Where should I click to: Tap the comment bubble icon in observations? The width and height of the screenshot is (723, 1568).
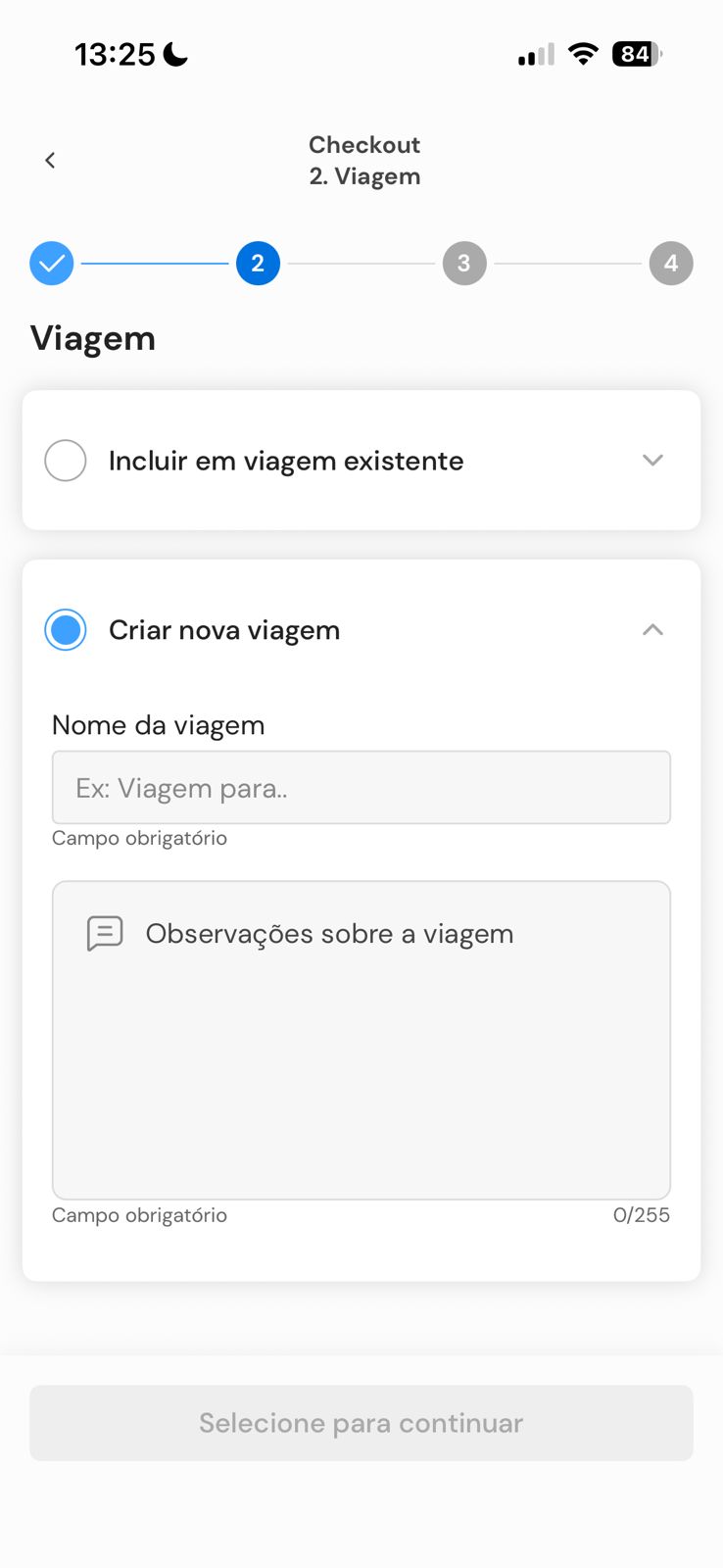[x=105, y=934]
